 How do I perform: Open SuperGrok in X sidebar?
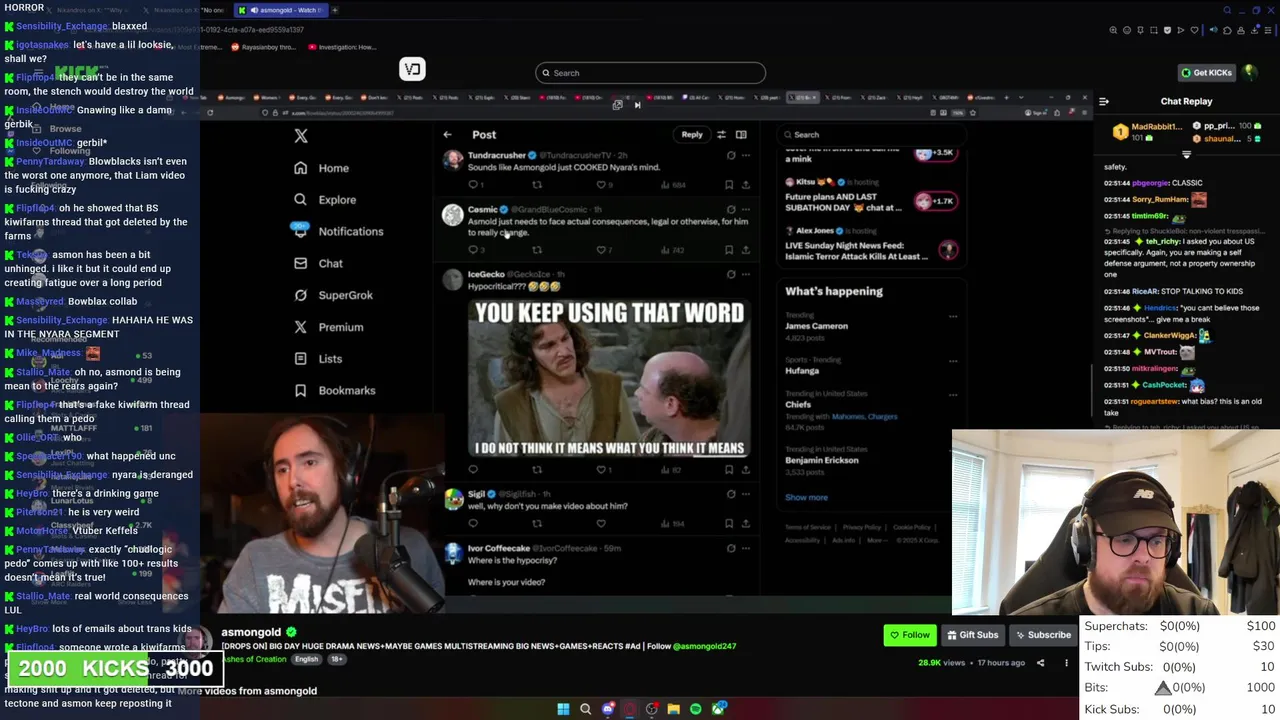point(333,295)
